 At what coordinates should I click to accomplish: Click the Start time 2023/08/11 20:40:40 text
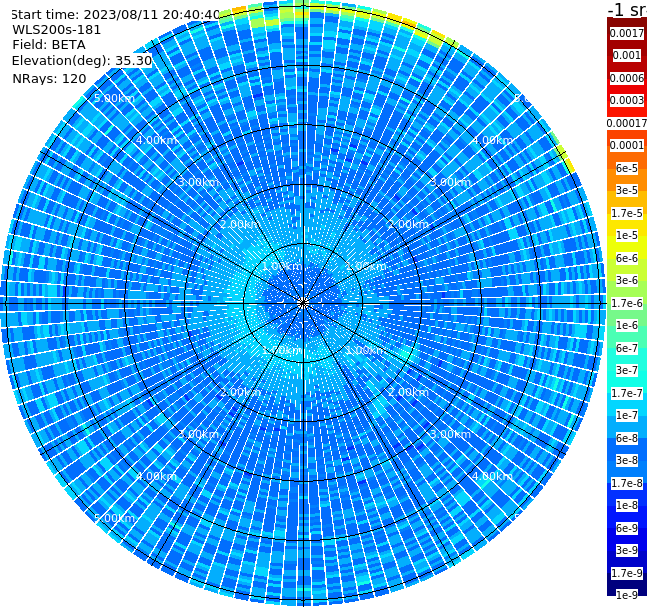[x=116, y=15]
